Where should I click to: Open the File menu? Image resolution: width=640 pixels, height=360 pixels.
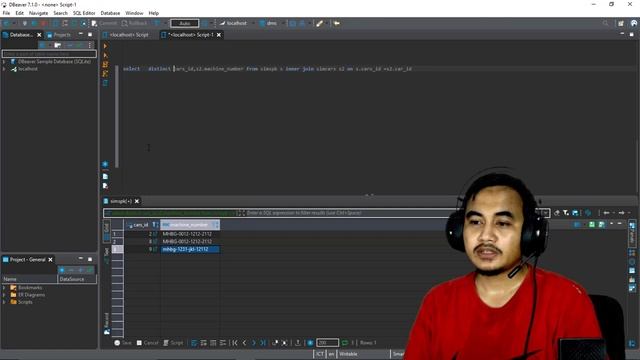pyautogui.click(x=6, y=13)
